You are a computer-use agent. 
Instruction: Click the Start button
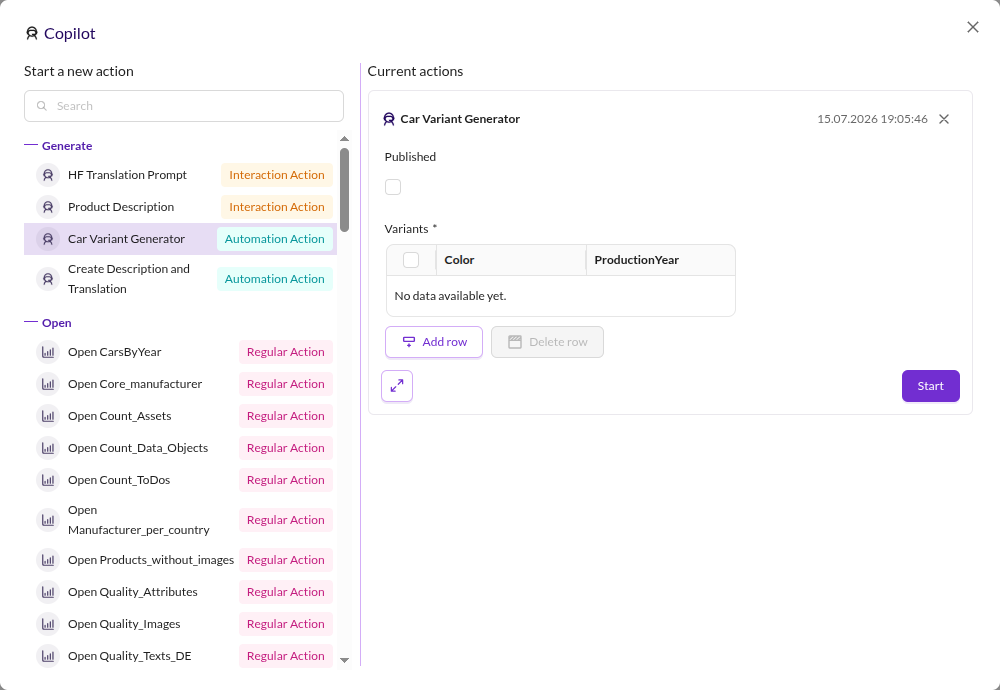[x=930, y=386]
